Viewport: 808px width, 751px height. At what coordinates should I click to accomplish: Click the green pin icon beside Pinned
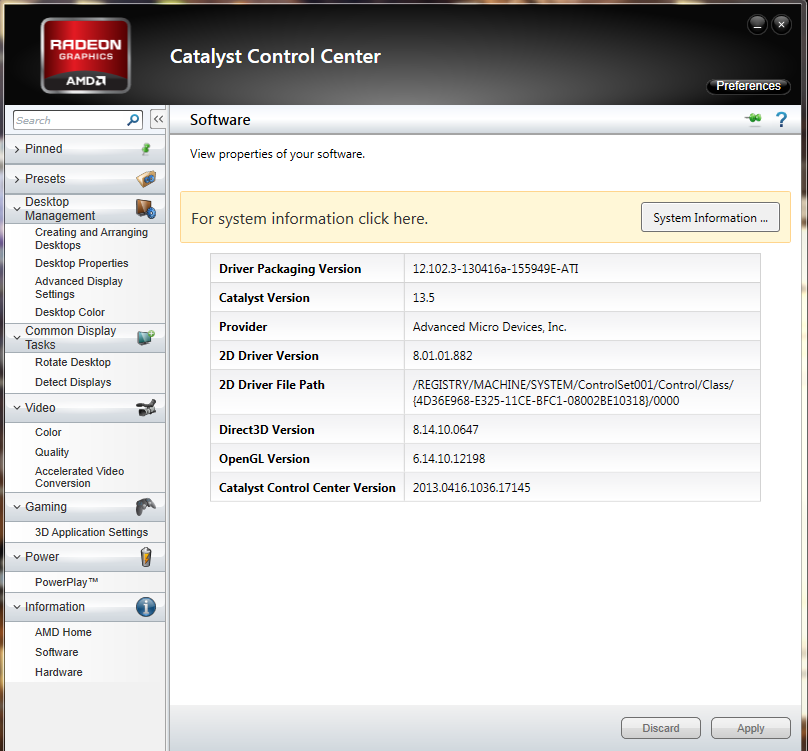(x=146, y=149)
